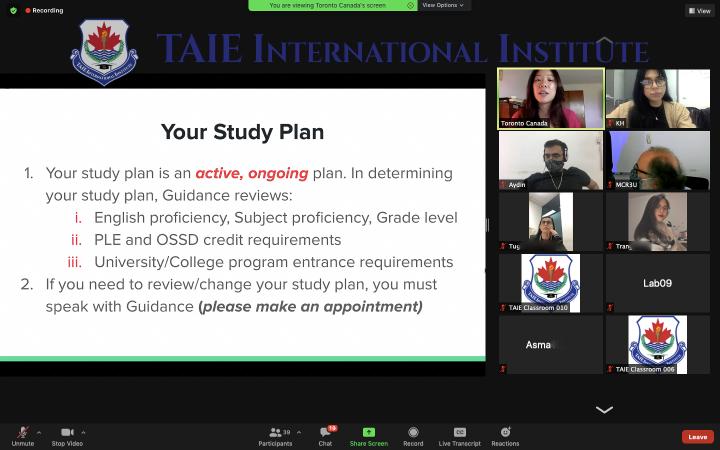
Task: Leave the meeting
Action: (698, 437)
